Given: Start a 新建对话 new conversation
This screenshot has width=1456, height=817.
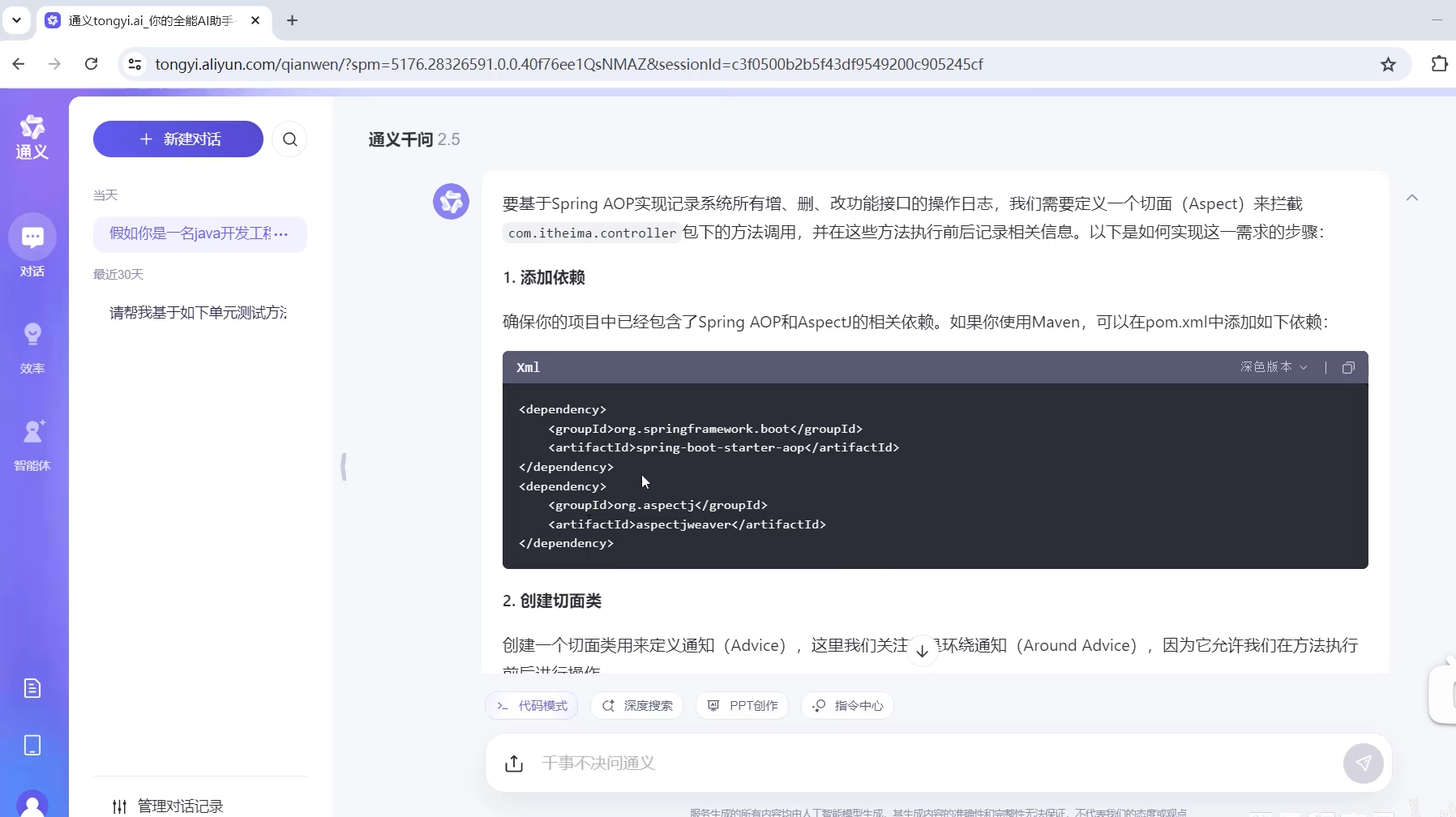Looking at the screenshot, I should [178, 139].
